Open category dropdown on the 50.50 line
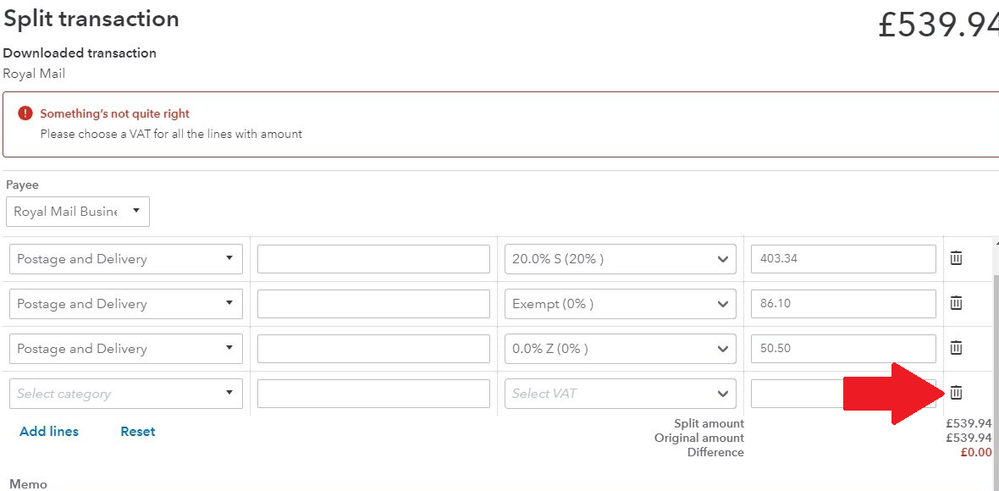Viewport: 999px width, 491px height. pos(125,349)
